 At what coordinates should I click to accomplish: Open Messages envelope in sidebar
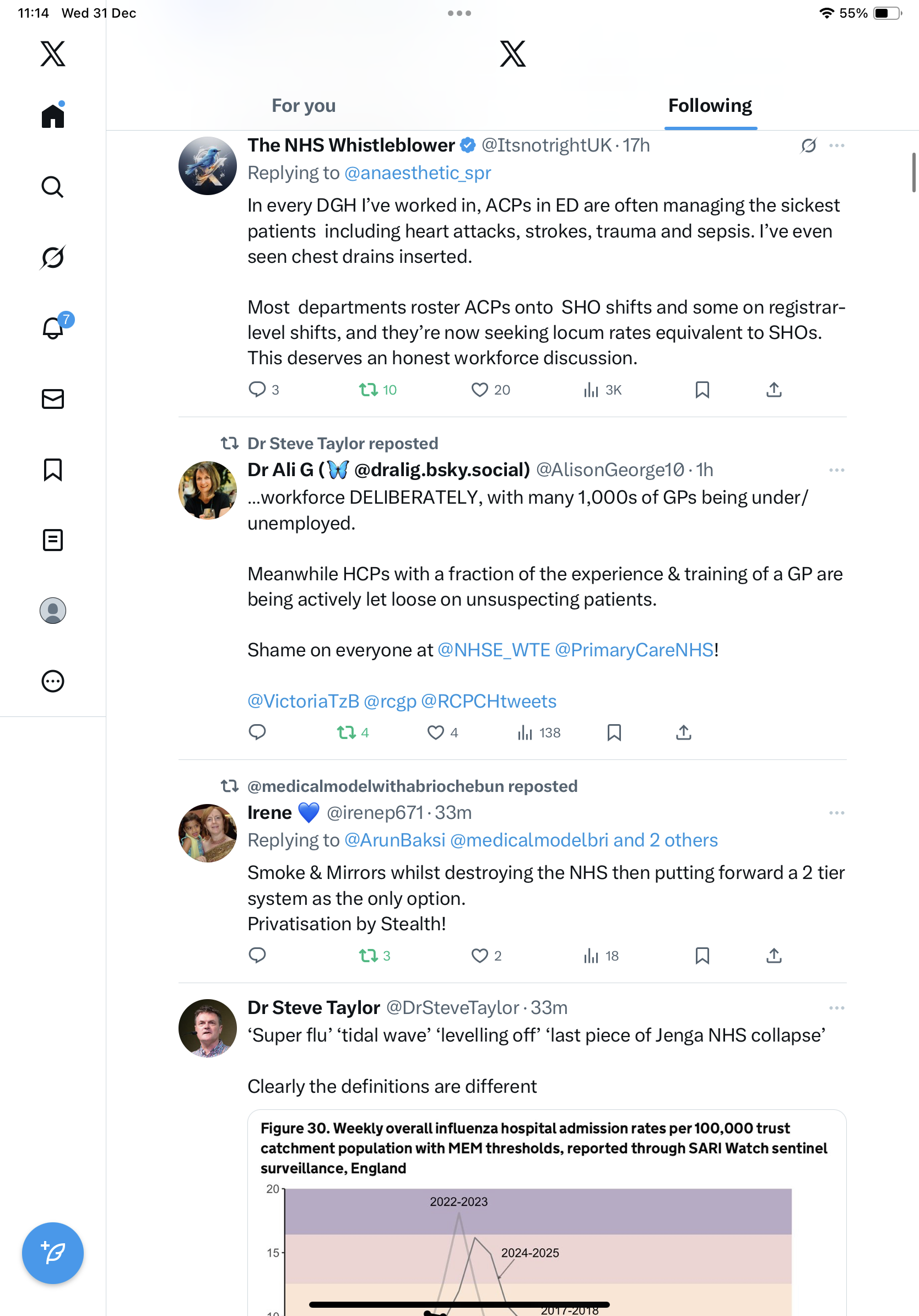coord(53,399)
